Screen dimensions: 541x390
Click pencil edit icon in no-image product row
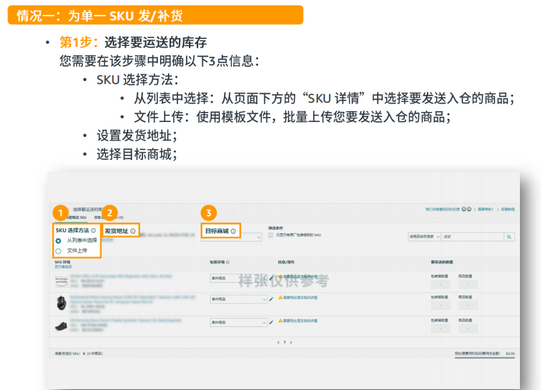click(271, 278)
